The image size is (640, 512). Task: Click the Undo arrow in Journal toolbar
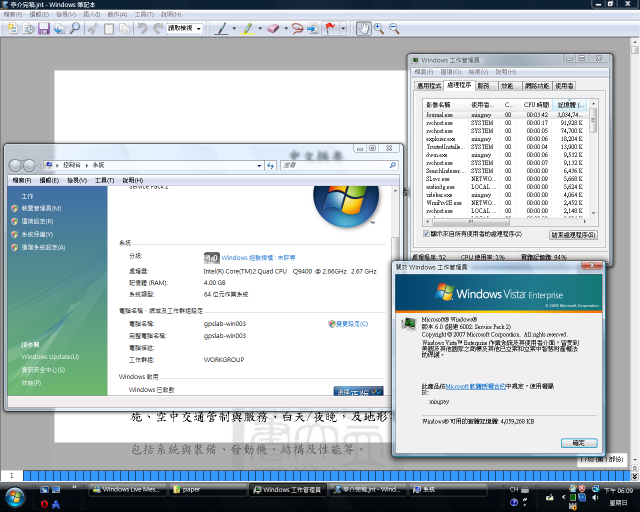(x=142, y=29)
